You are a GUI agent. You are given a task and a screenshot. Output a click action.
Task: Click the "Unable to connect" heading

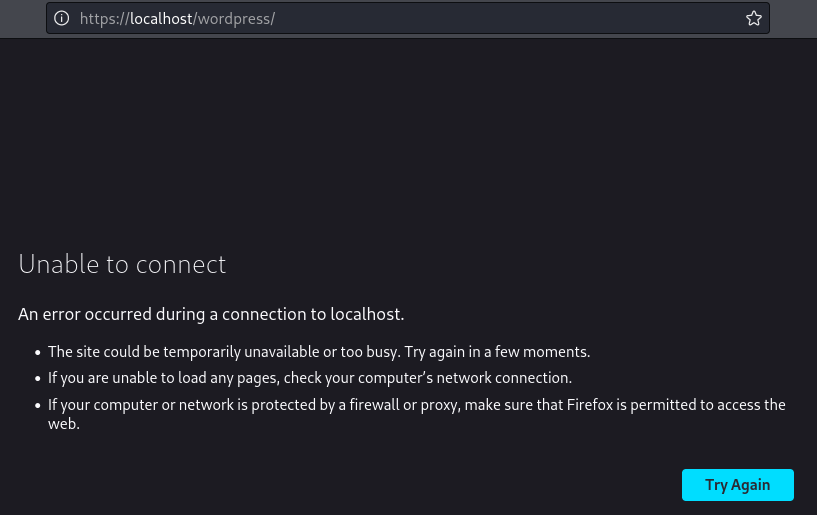[122, 264]
